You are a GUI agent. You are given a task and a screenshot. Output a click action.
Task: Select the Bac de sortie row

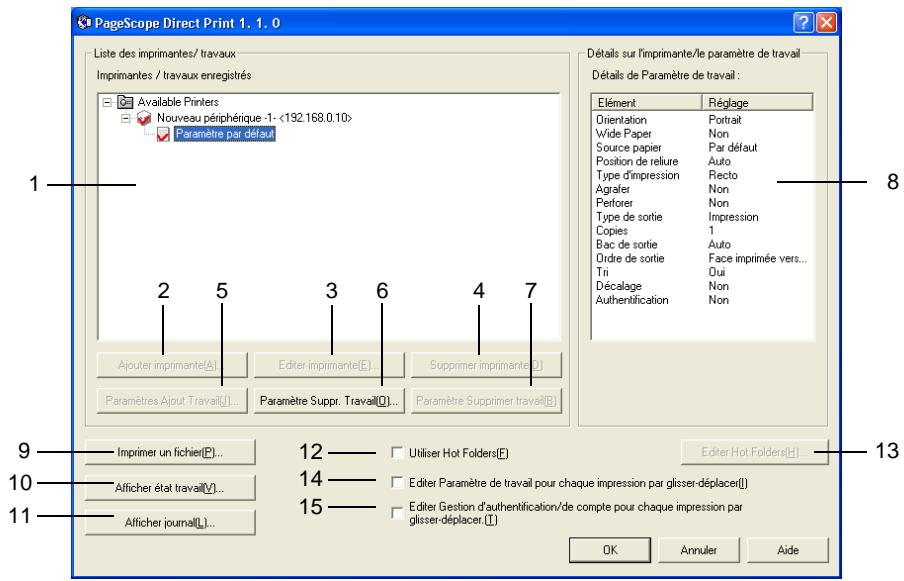[702, 244]
